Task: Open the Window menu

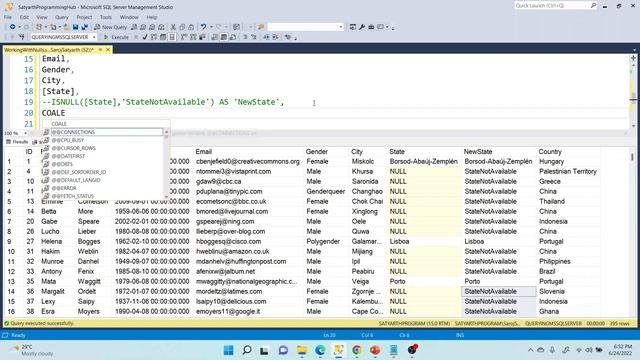Action: pyautogui.click(x=129, y=17)
